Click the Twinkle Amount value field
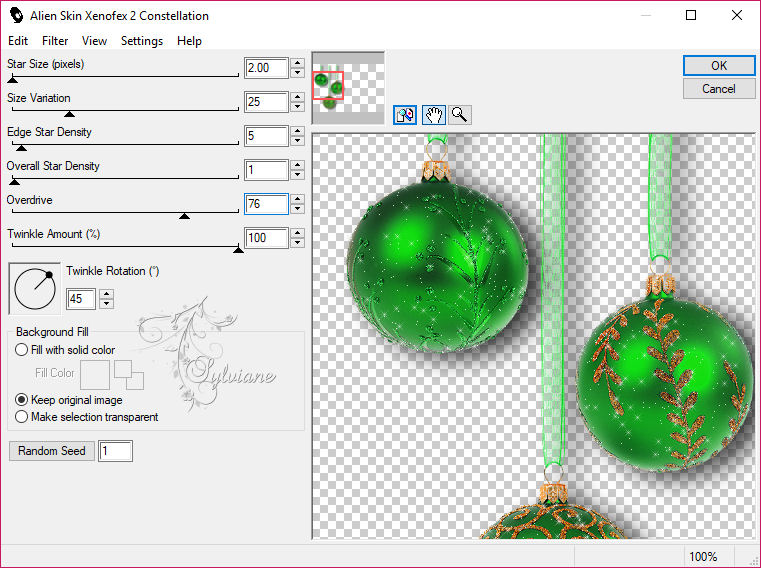761x568 pixels. [266, 238]
